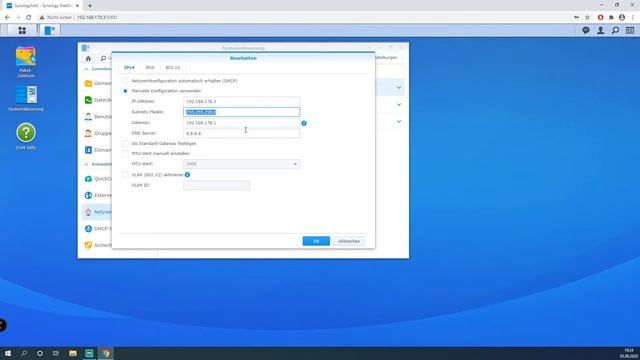Enable MTU-Wert manuell einstellen checkbox
Image resolution: width=640 pixels, height=360 pixels.
tap(125, 154)
